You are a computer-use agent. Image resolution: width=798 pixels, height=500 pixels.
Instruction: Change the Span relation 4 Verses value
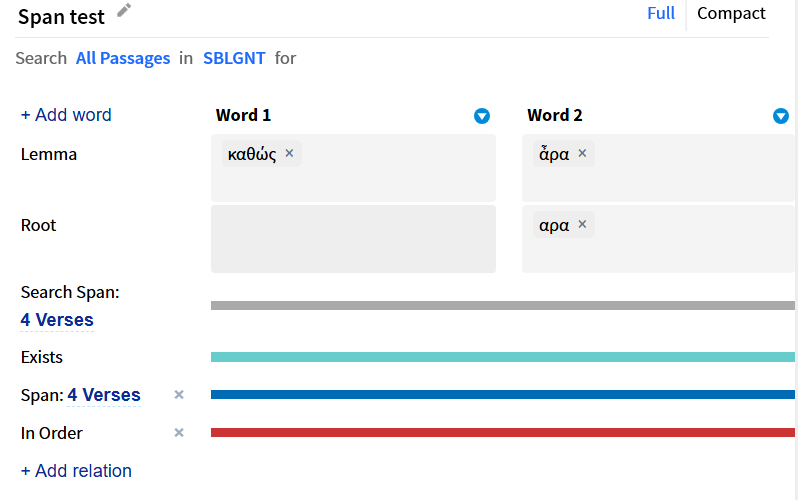104,395
